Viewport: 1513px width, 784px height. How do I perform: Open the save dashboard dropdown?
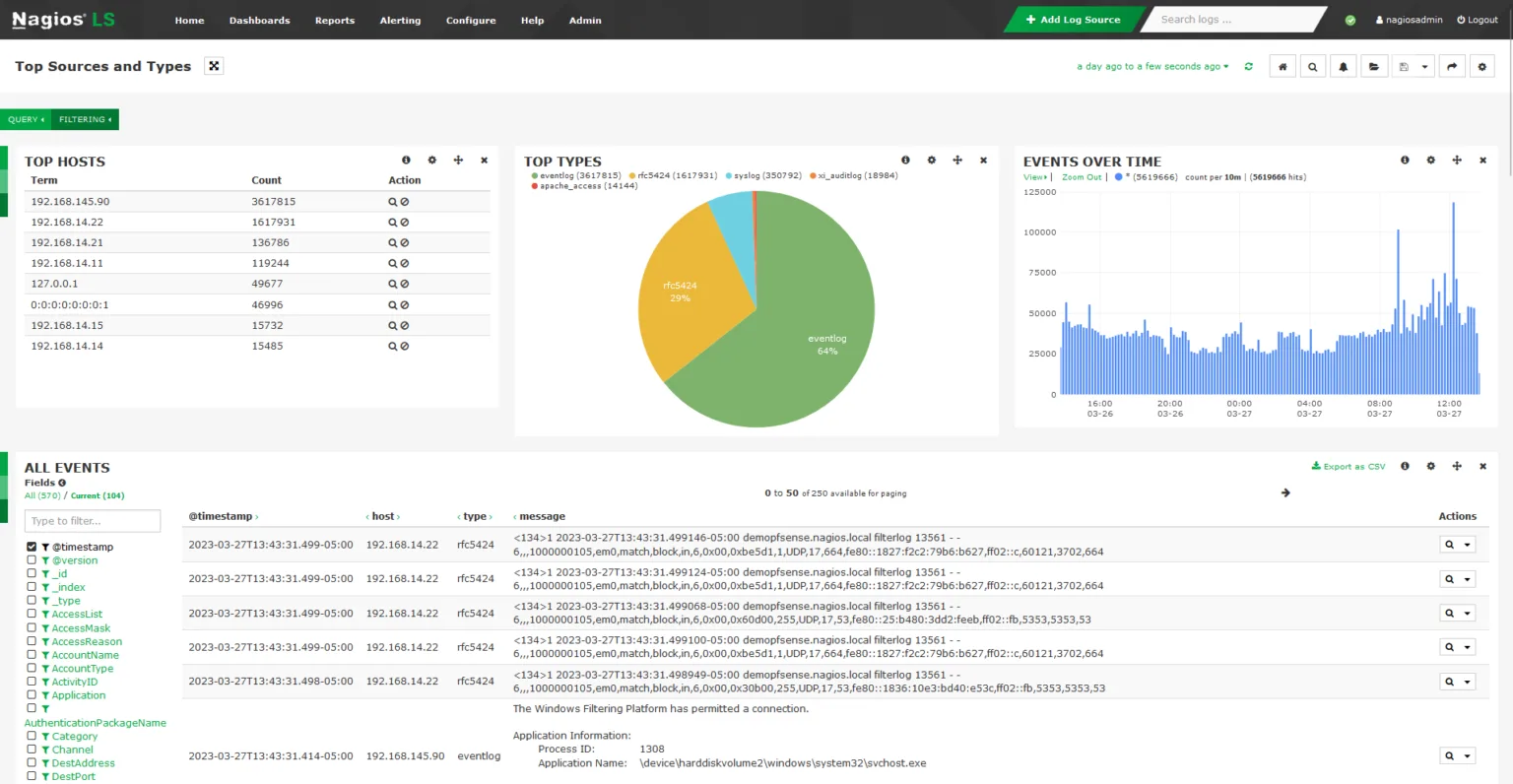pyautogui.click(x=1424, y=67)
